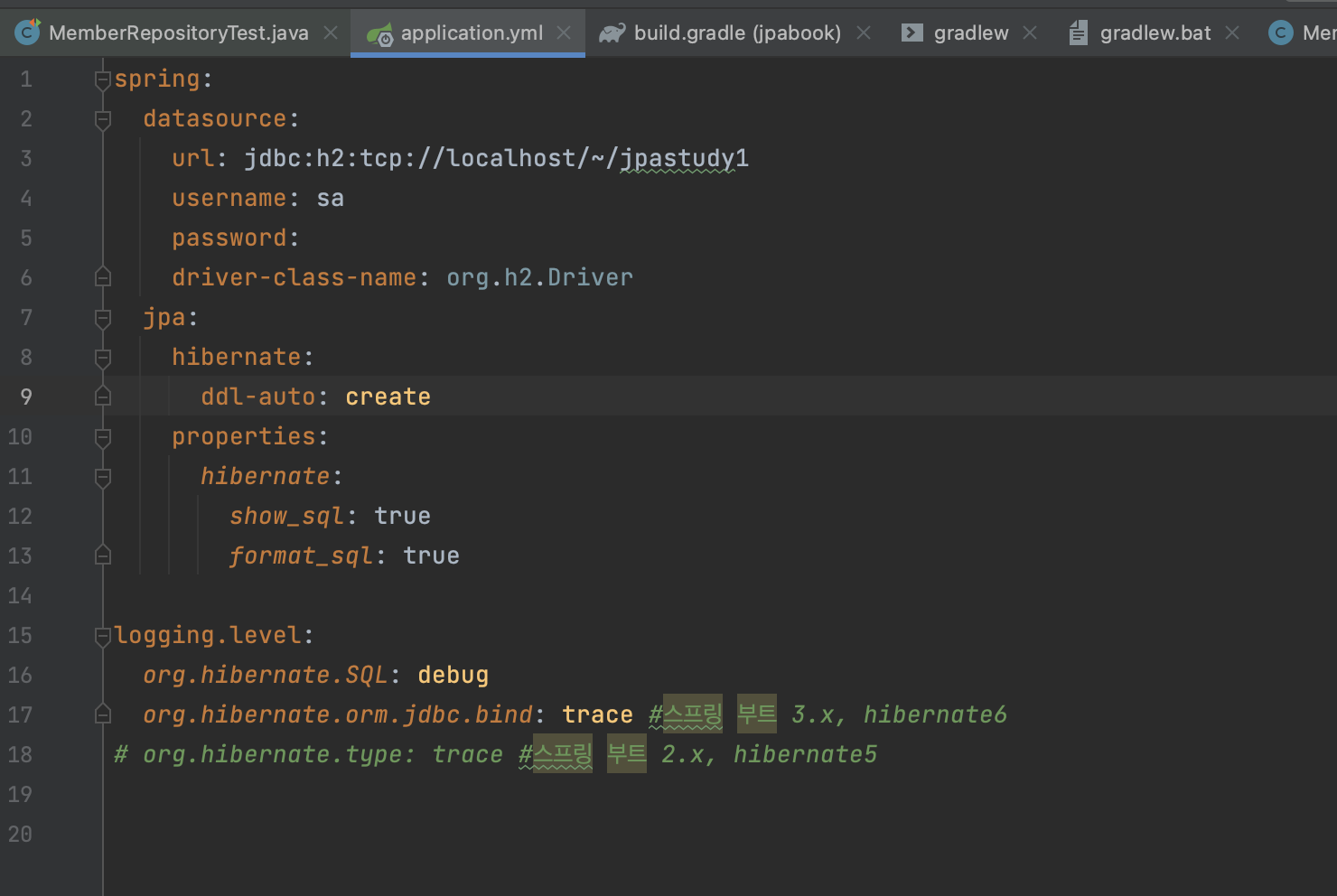This screenshot has width=1337, height=896.
Task: Click the file icon on gradlew.bat tab
Action: click(1078, 33)
